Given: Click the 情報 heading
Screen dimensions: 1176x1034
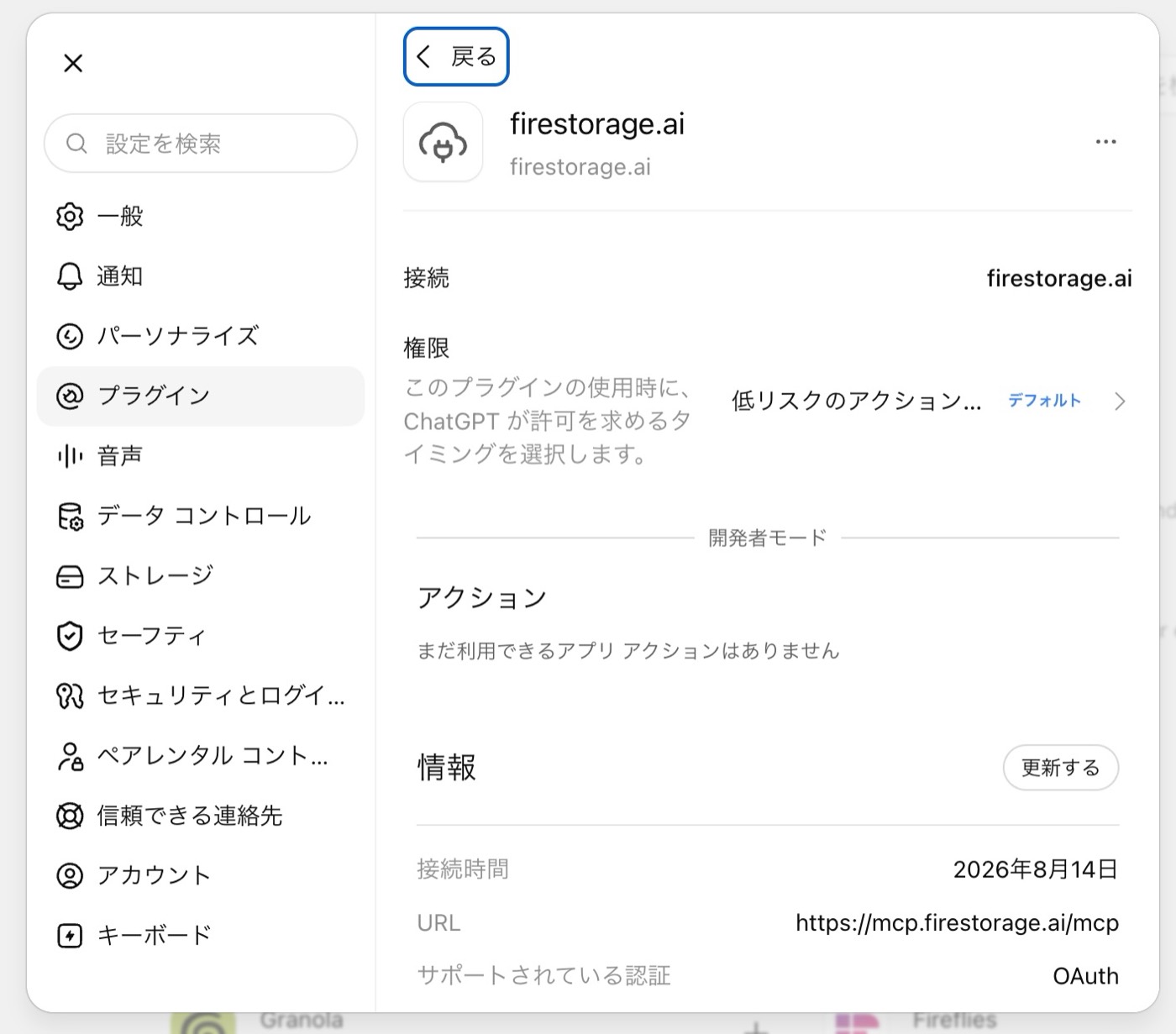Looking at the screenshot, I should point(447,768).
